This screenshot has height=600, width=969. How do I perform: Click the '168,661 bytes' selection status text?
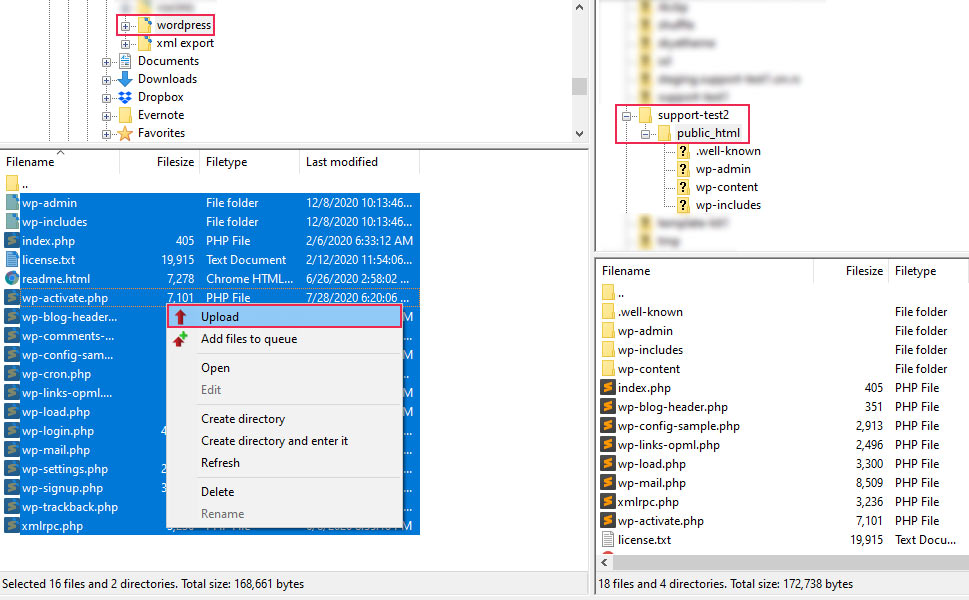click(269, 584)
